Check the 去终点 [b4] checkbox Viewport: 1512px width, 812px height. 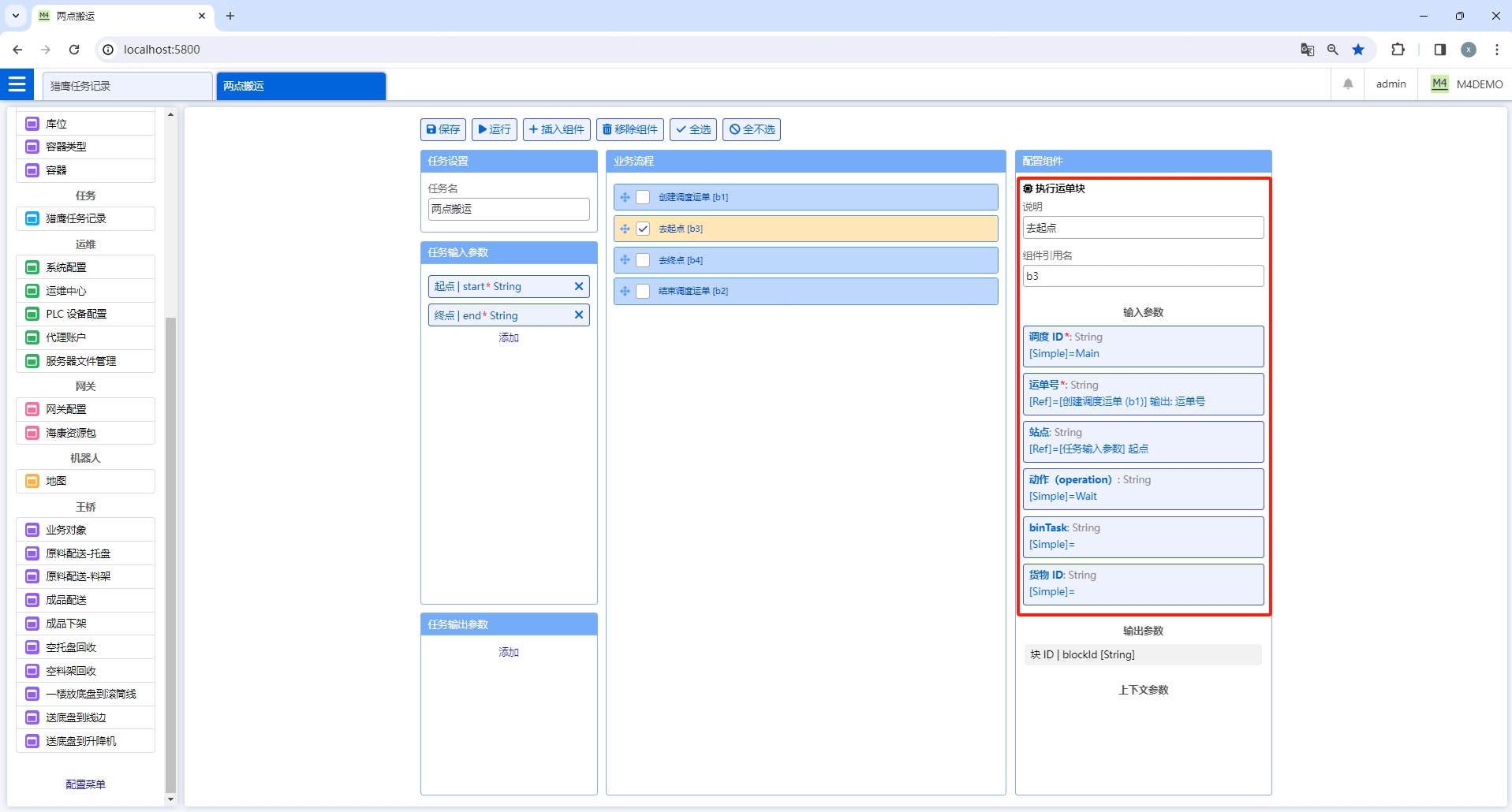tap(643, 260)
